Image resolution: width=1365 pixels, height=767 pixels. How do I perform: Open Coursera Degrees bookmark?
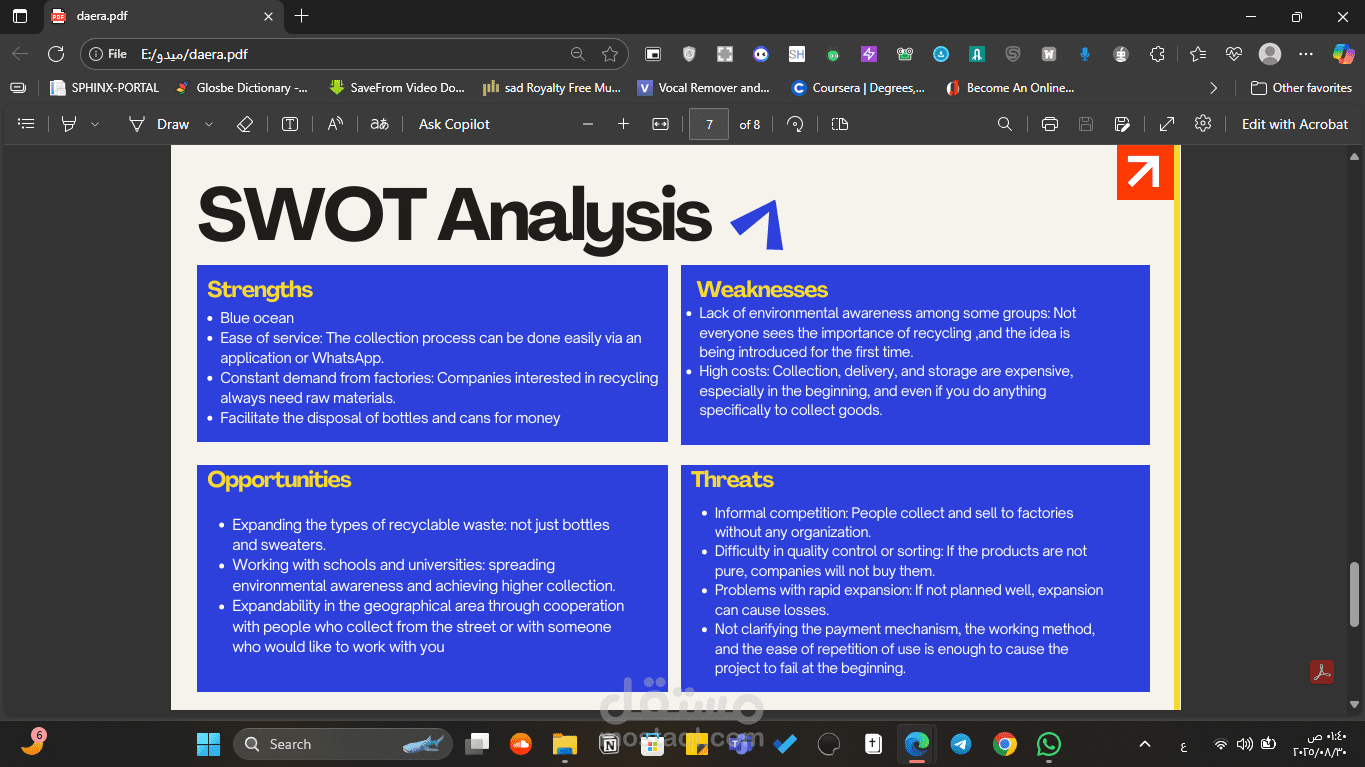point(858,88)
